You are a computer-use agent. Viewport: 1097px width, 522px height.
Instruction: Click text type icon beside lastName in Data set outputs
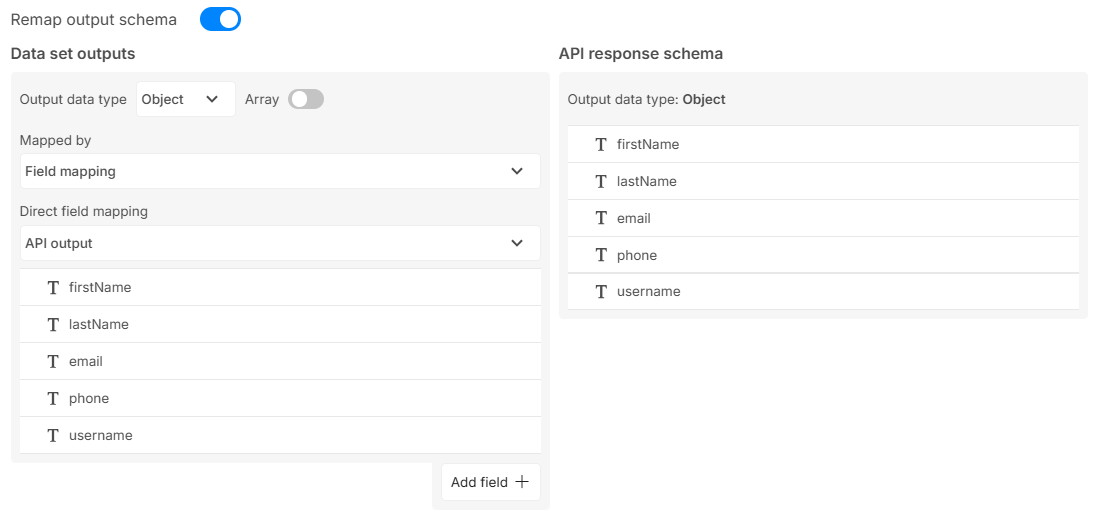pyautogui.click(x=53, y=325)
